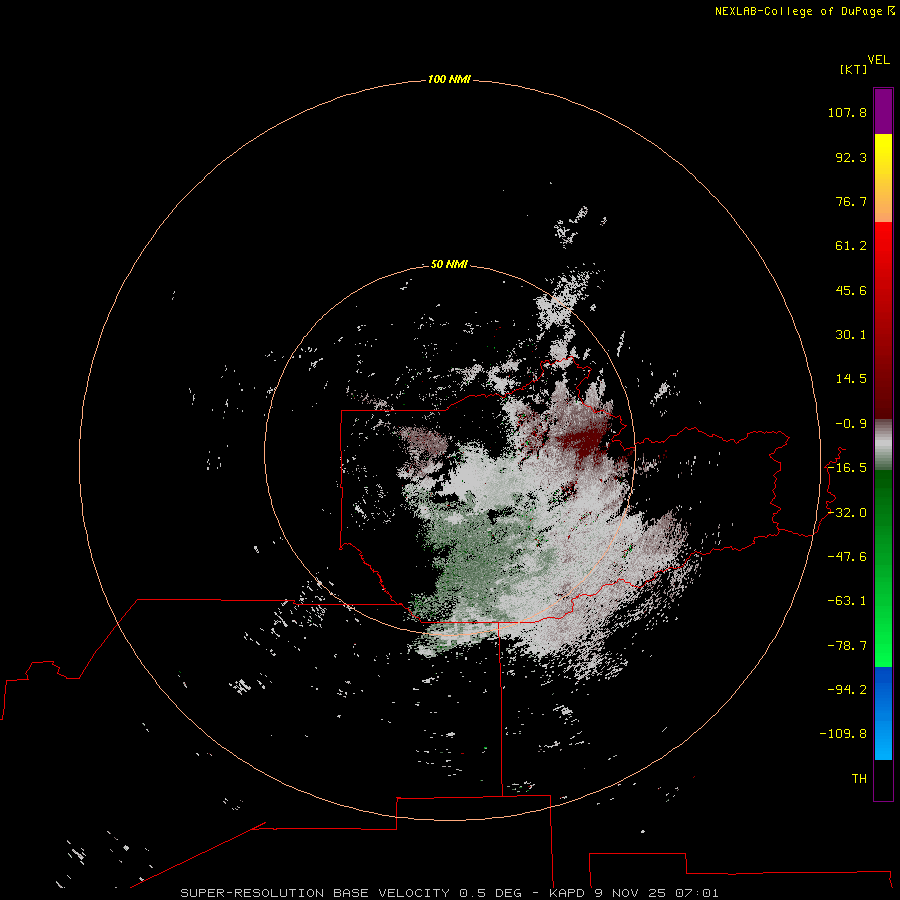Viewport: 900px width, 900px height.
Task: Click the 30.1 velocity scale value
Action: click(x=851, y=335)
